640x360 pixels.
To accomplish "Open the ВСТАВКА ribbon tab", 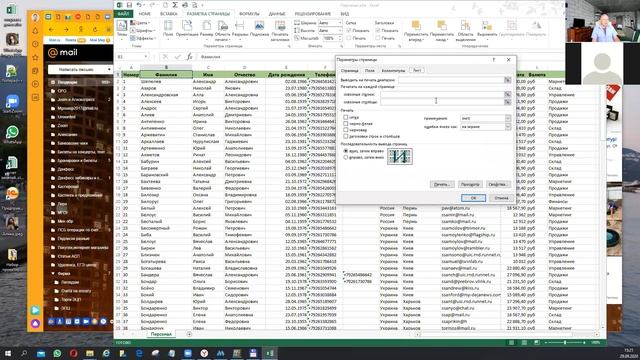I will [168, 13].
